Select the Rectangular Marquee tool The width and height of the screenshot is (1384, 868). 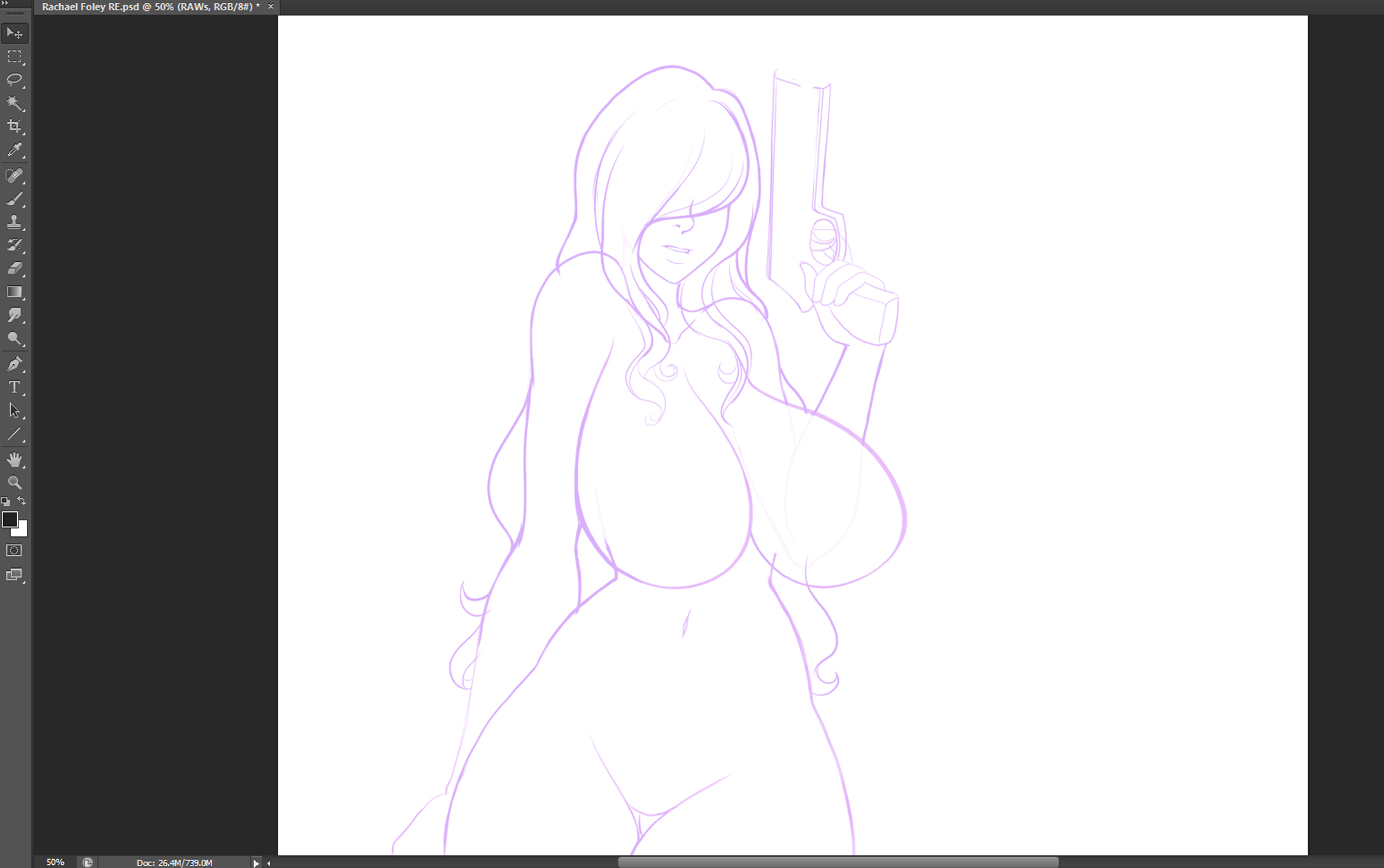15,57
